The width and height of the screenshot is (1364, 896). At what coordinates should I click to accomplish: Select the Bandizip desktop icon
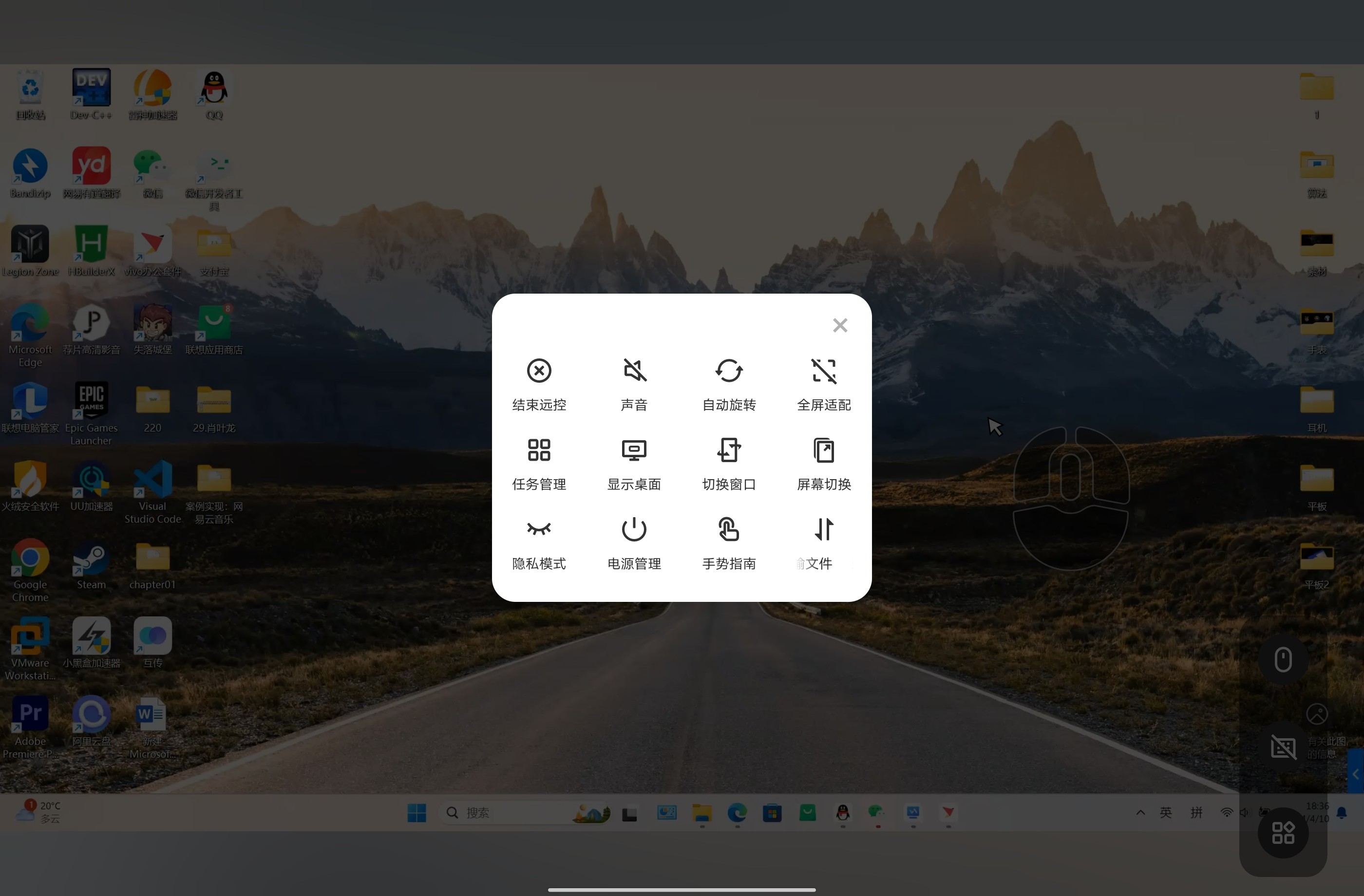pos(30,173)
